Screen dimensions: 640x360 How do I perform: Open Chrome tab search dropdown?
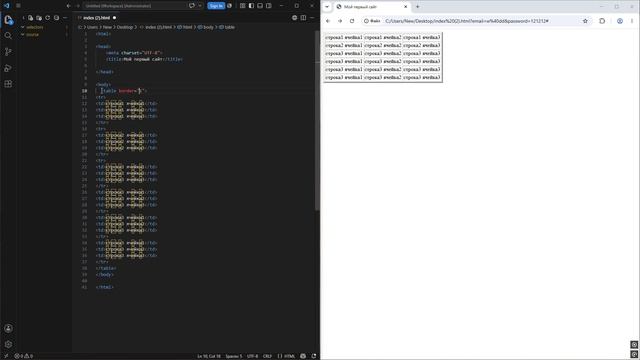tap(327, 7)
